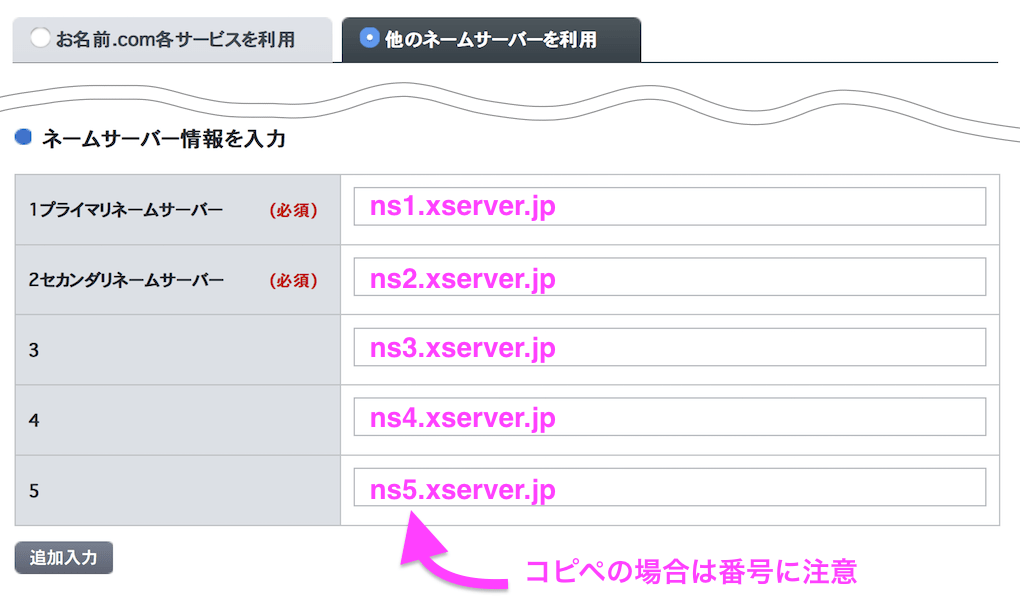Screen dimensions: 1020x600
Task: Click the row label 4
Action: tap(34, 421)
